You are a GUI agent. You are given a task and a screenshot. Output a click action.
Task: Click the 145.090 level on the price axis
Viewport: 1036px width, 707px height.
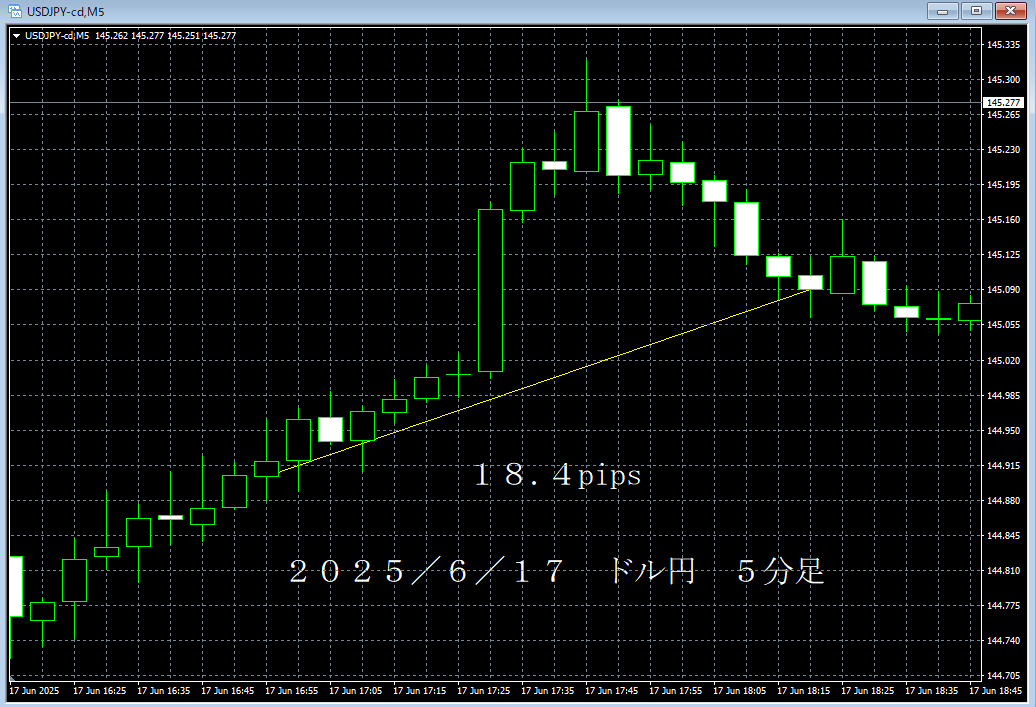point(1002,290)
